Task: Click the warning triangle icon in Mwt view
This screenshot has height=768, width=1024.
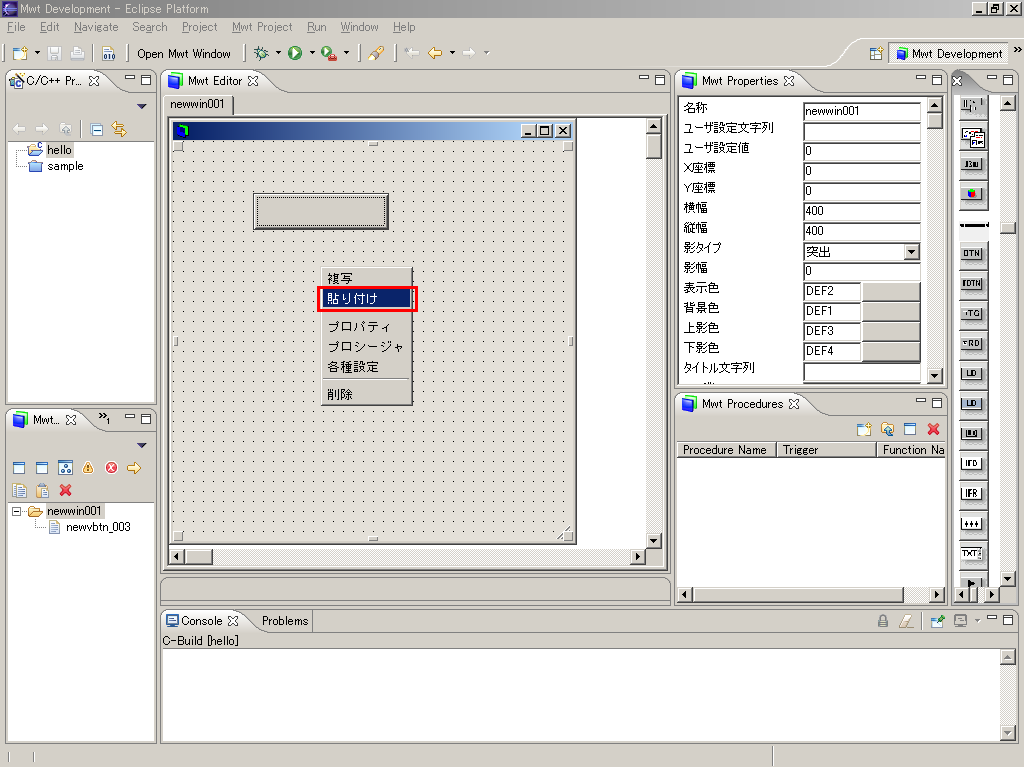Action: point(88,468)
